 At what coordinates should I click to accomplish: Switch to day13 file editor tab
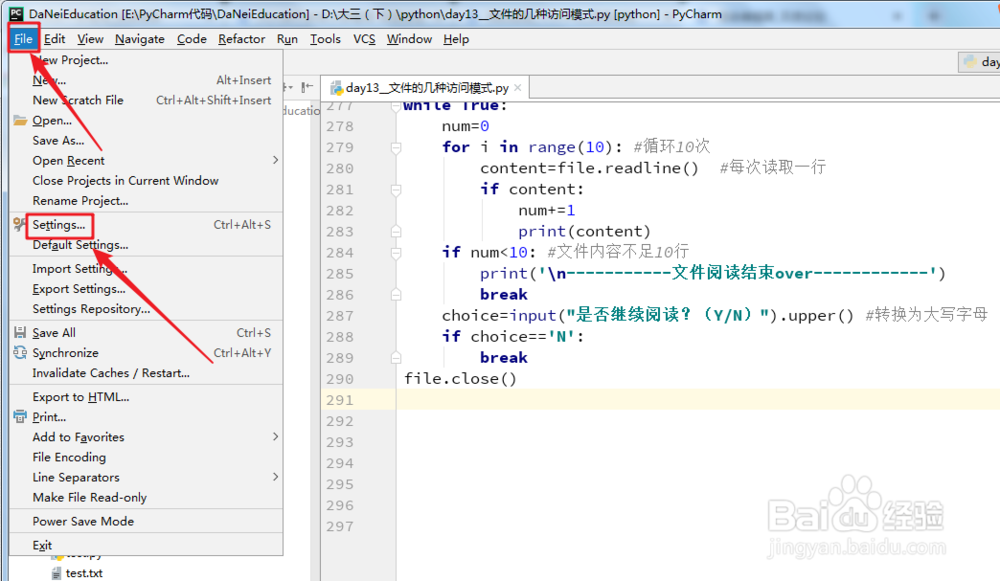[x=426, y=87]
